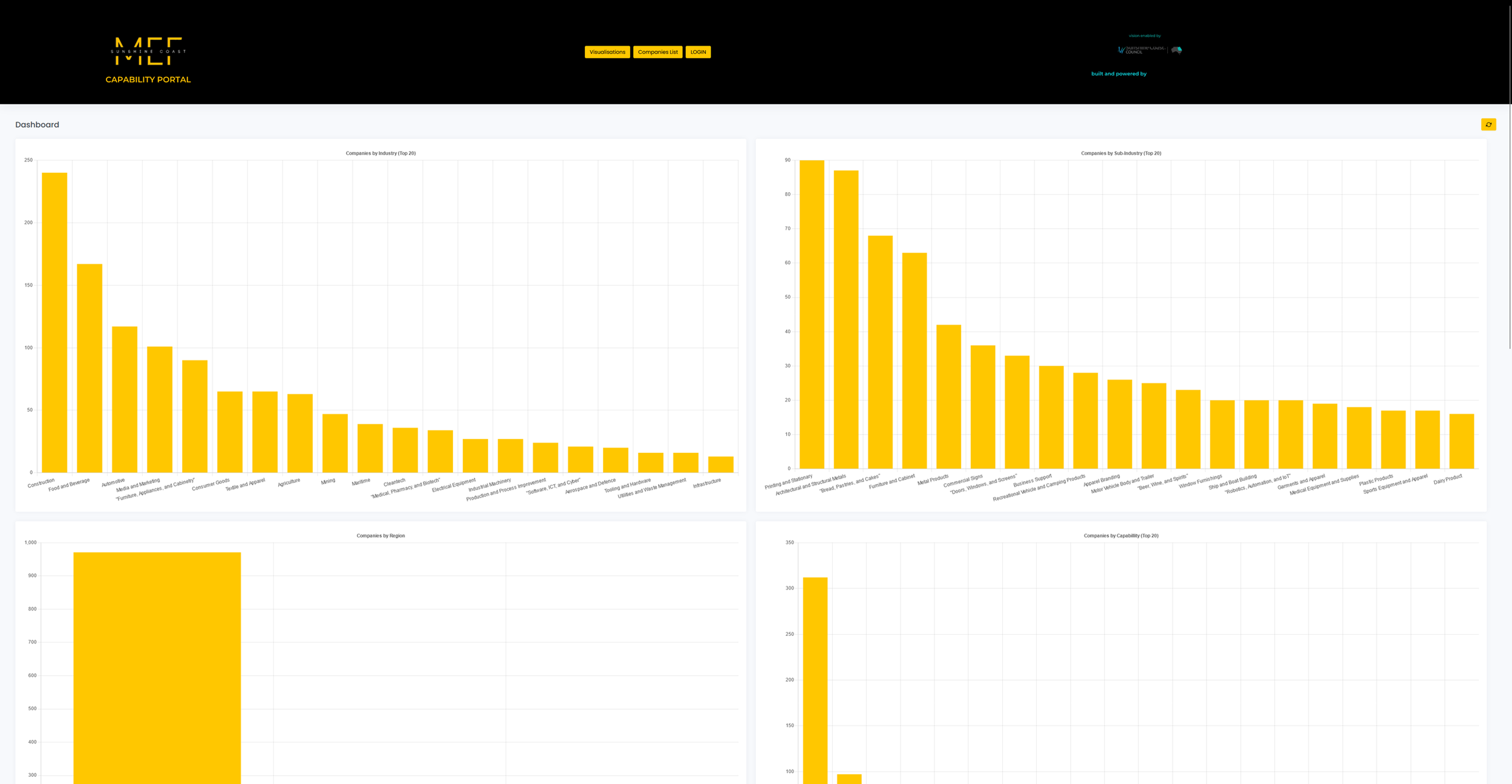Select the Food and Beverage bar
This screenshot has height=784, width=1512.
(90, 368)
